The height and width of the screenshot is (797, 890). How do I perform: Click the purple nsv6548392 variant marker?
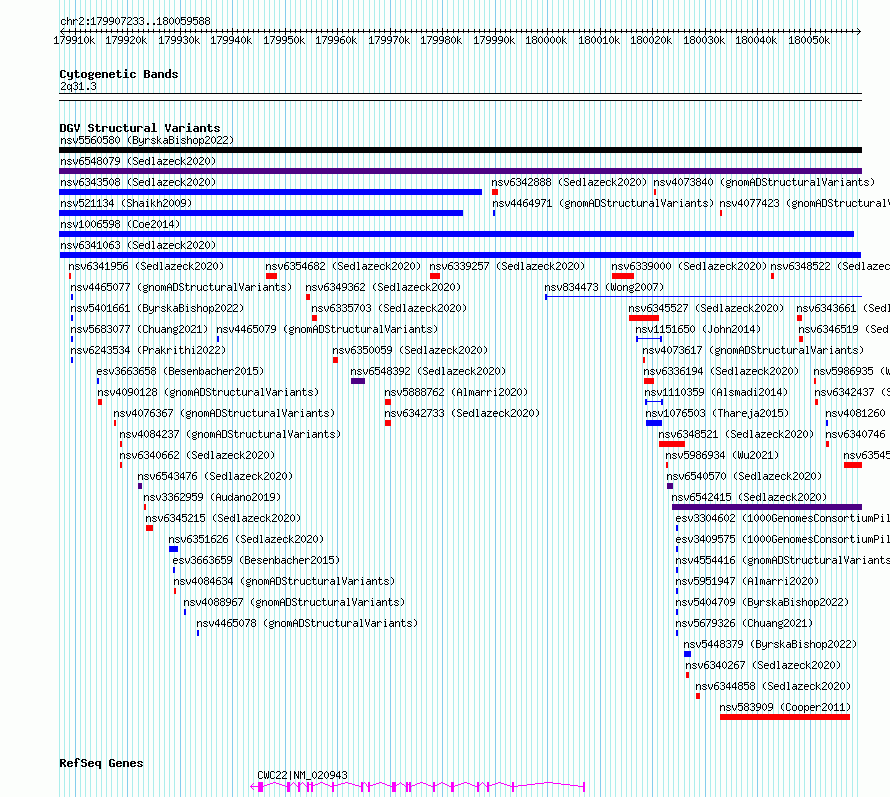point(358,381)
